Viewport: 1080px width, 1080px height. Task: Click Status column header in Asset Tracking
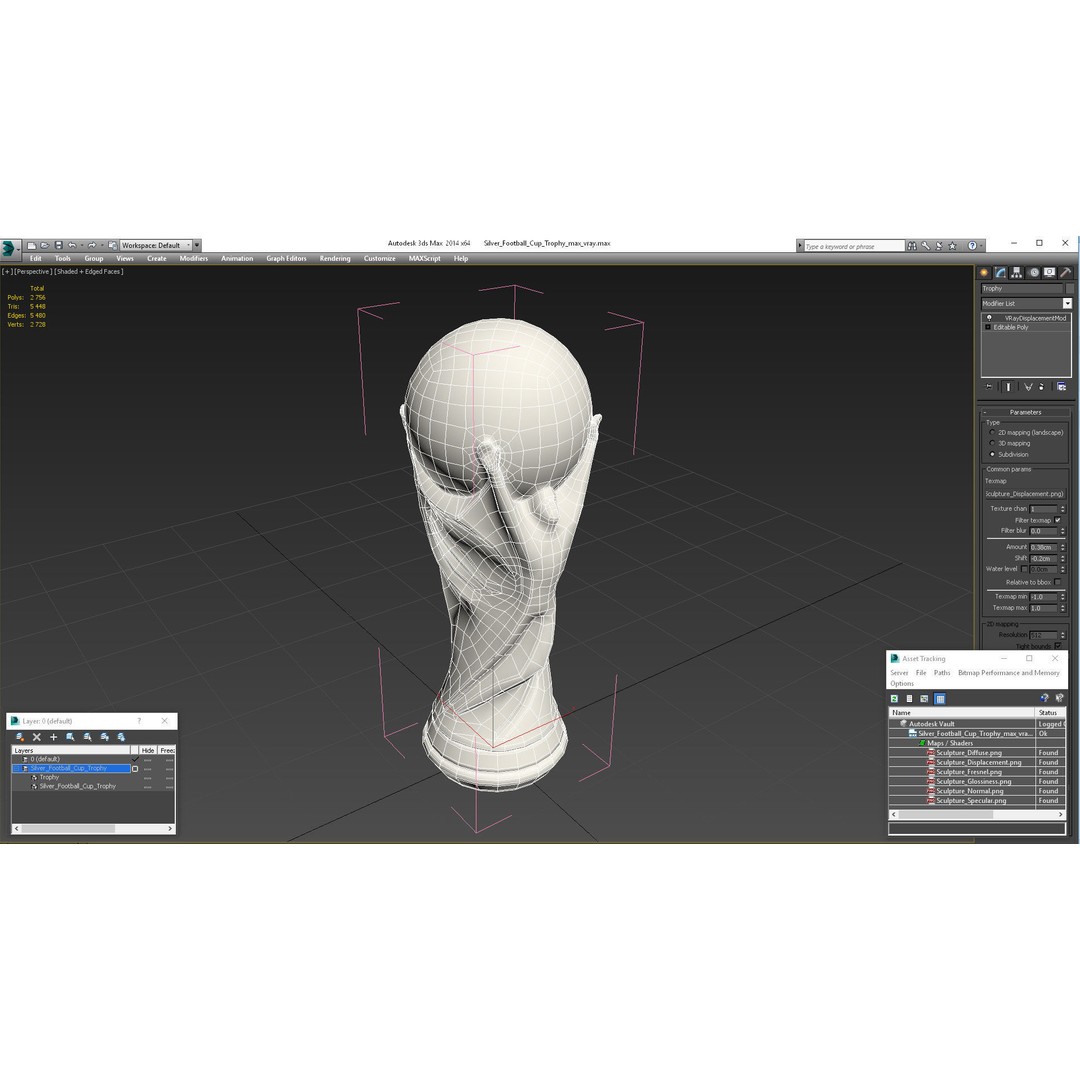(1050, 713)
